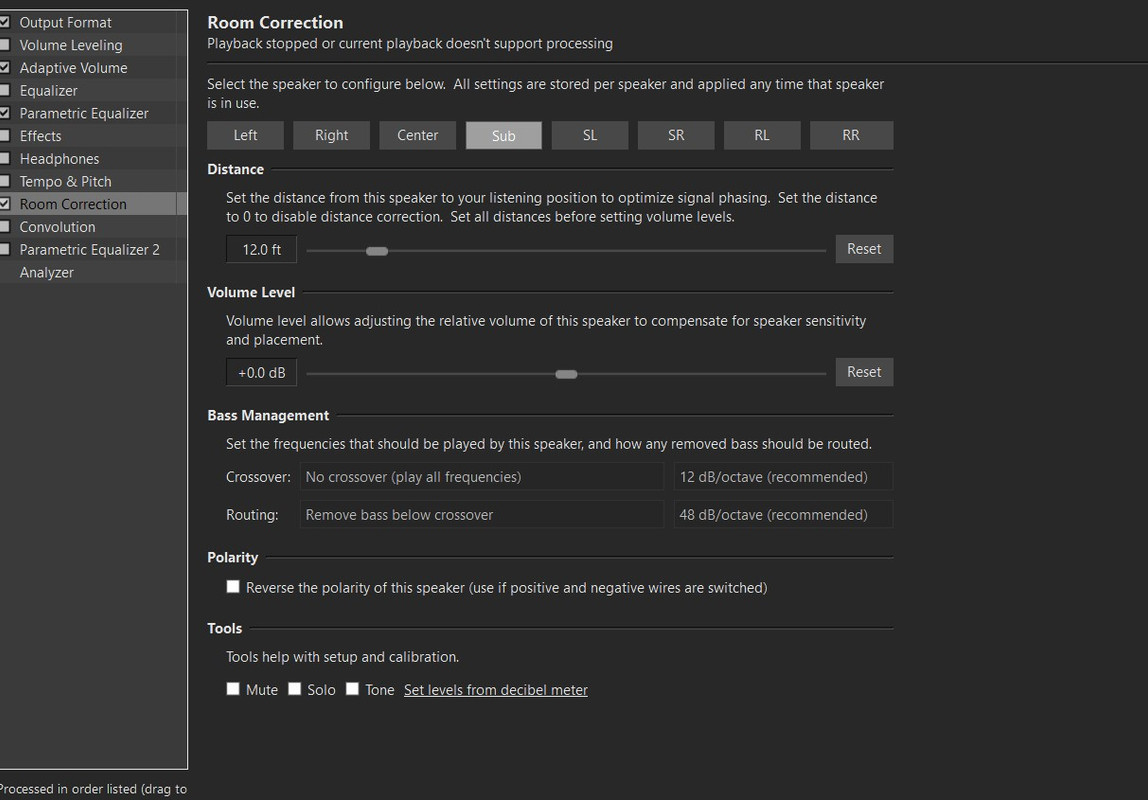Select the SR speaker tab
Viewport: 1148px width, 800px height.
tap(676, 135)
